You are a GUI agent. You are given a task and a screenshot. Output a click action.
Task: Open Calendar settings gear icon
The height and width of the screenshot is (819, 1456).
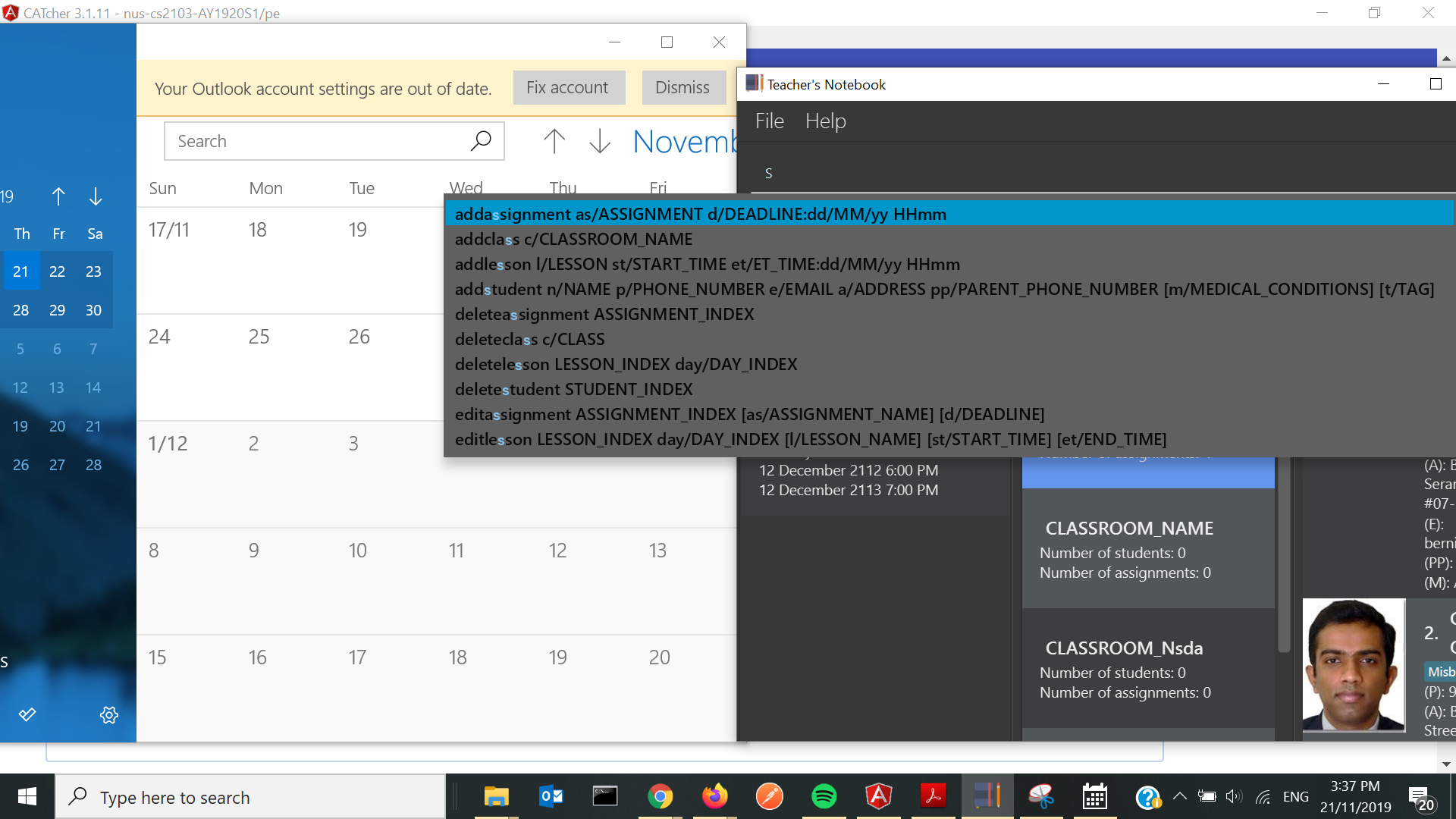pyautogui.click(x=109, y=715)
